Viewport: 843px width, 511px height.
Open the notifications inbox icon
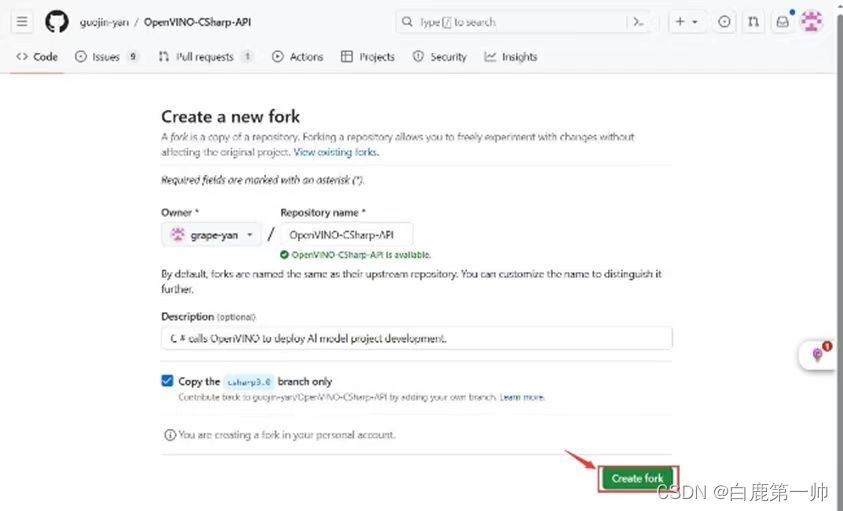(783, 22)
